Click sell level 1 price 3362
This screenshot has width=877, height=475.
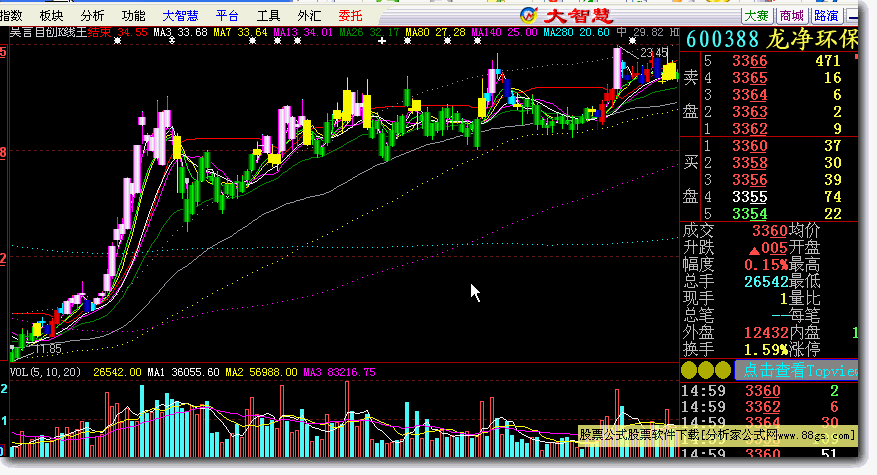pyautogui.click(x=749, y=129)
